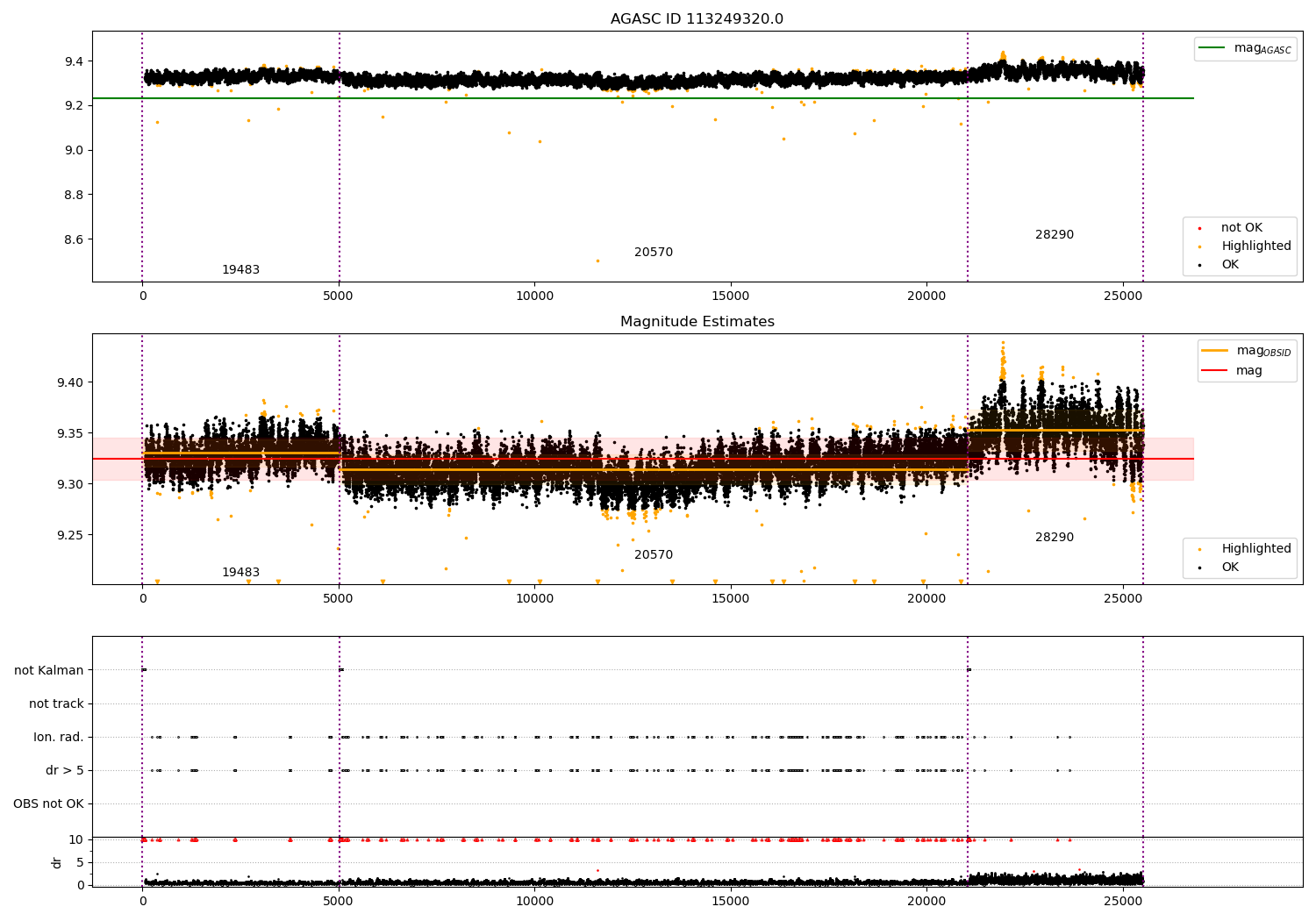Click y-tick 9.2 on top plot
This screenshot has height=921, width=1316.
pyautogui.click(x=75, y=106)
